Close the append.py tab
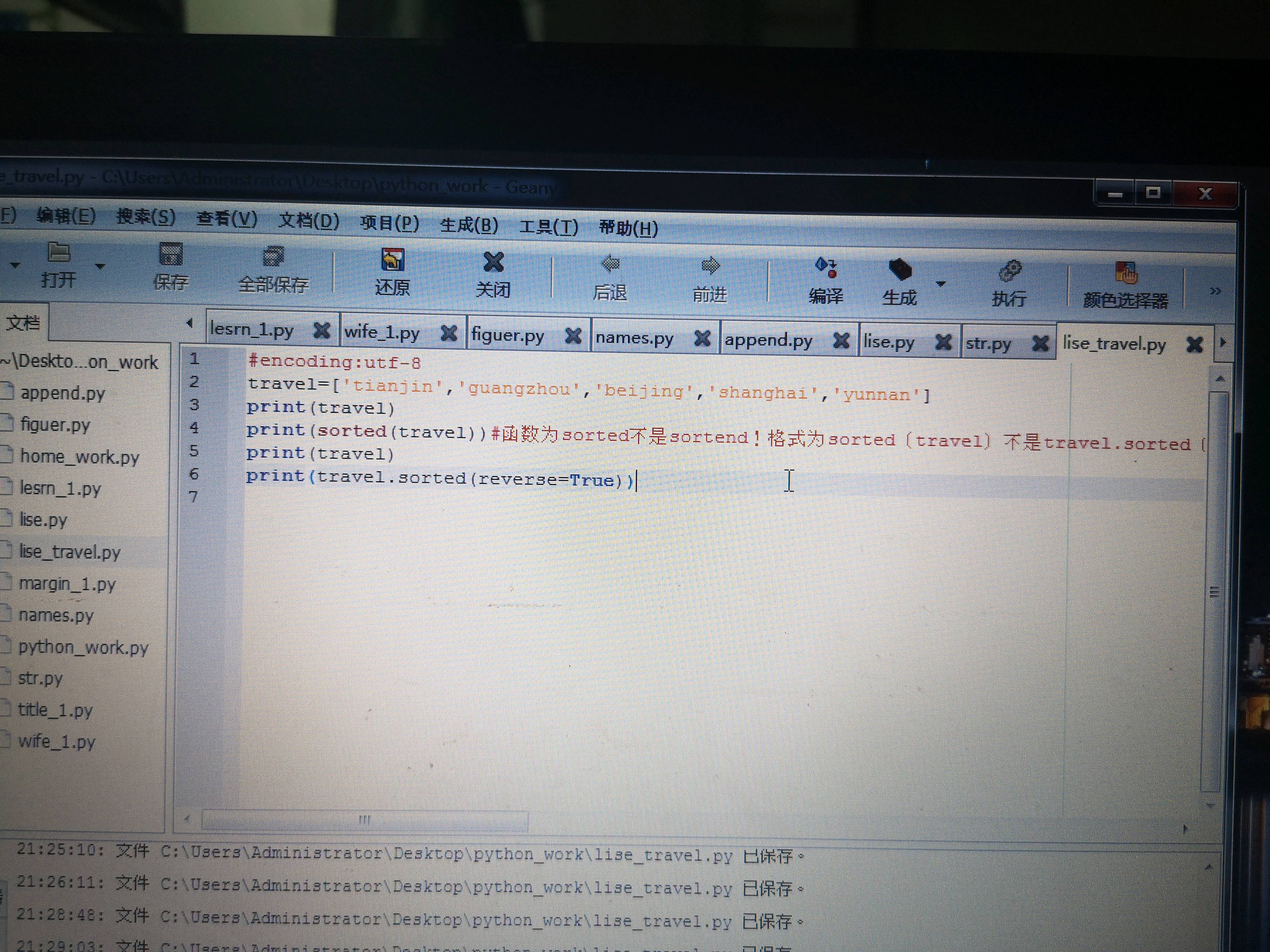This screenshot has height=952, width=1270. point(841,340)
